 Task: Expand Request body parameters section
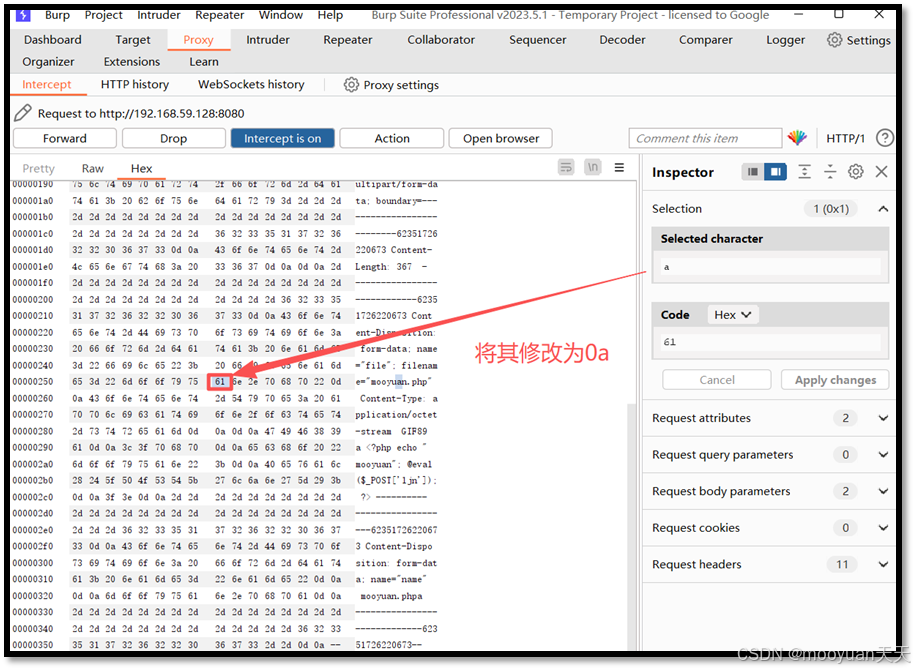[883, 491]
